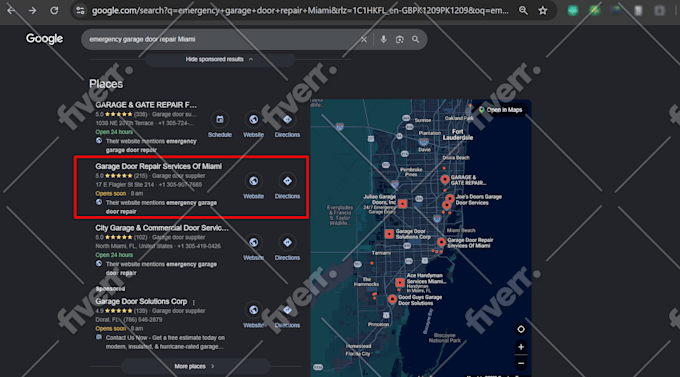Open Garage Door Repair Services Of Miami listing

(x=158, y=166)
